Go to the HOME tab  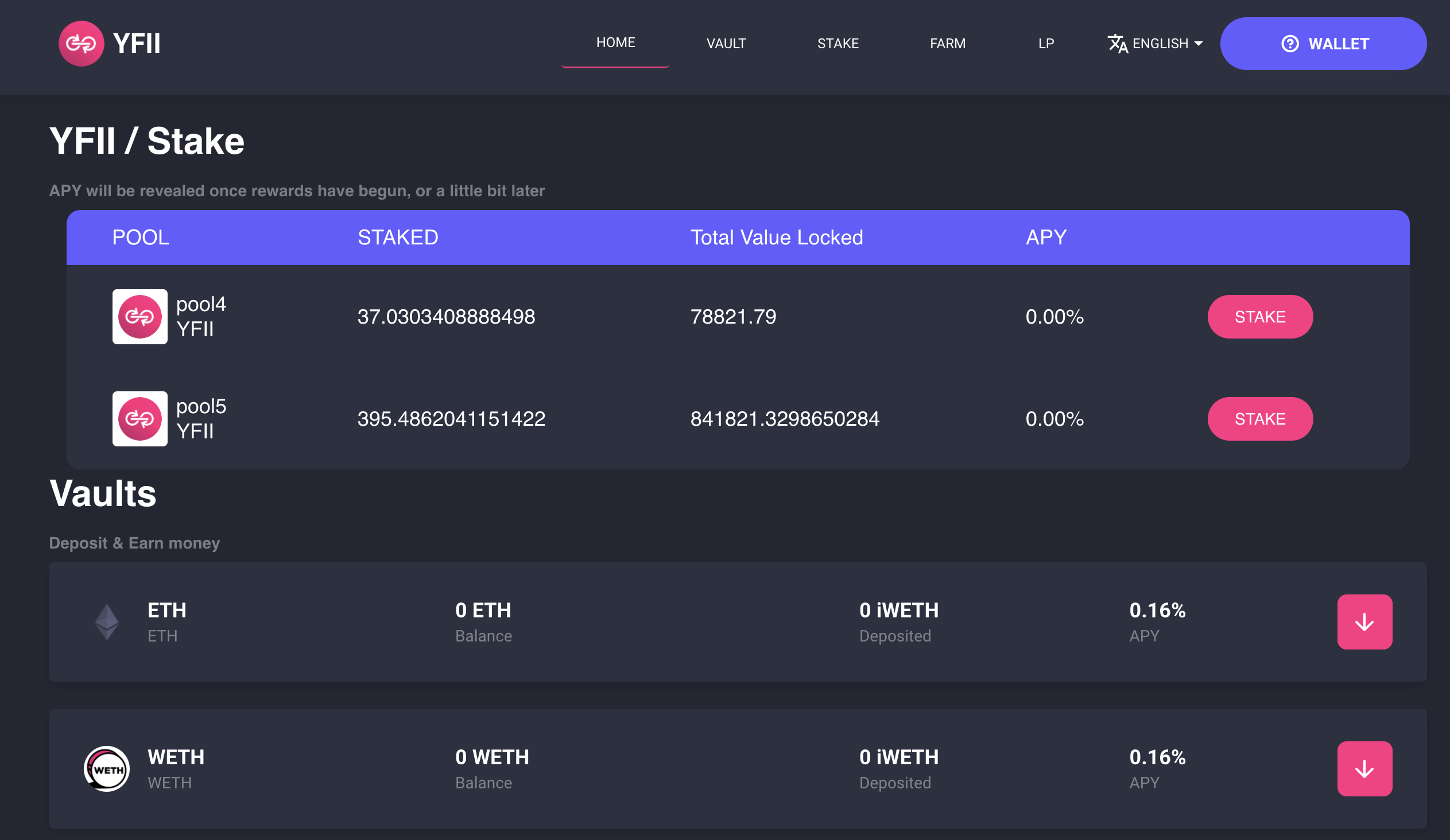click(x=615, y=42)
